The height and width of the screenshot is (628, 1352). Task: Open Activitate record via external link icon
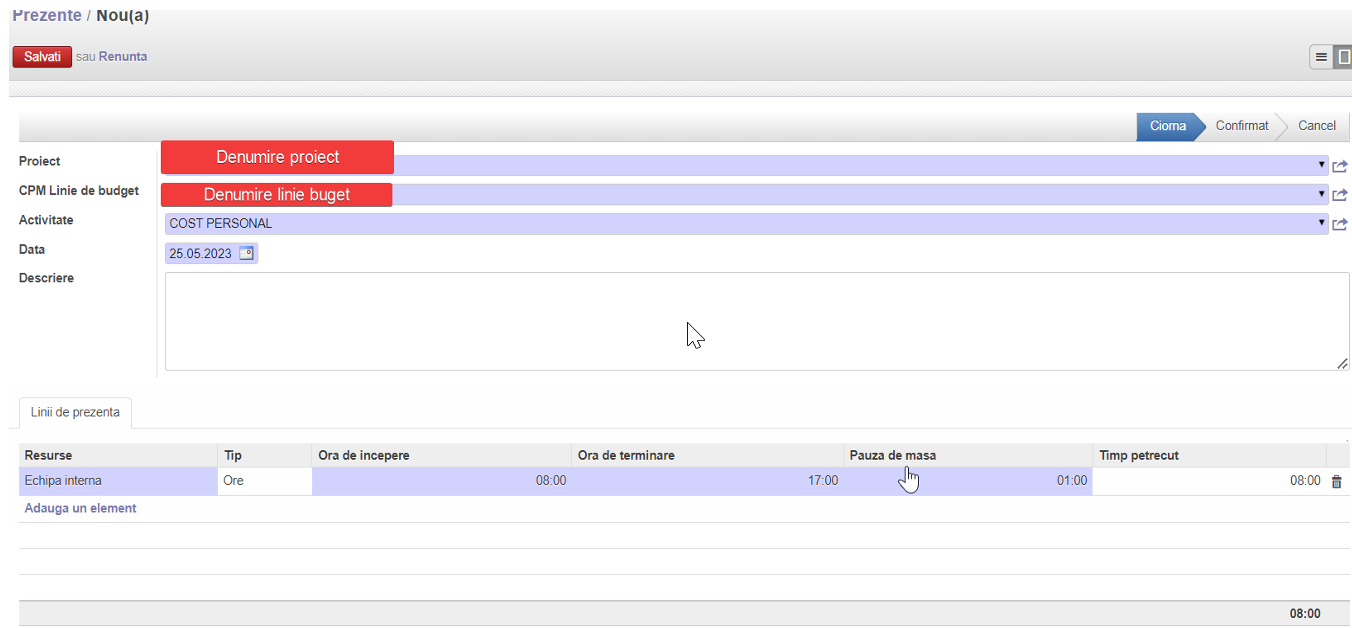point(1340,224)
